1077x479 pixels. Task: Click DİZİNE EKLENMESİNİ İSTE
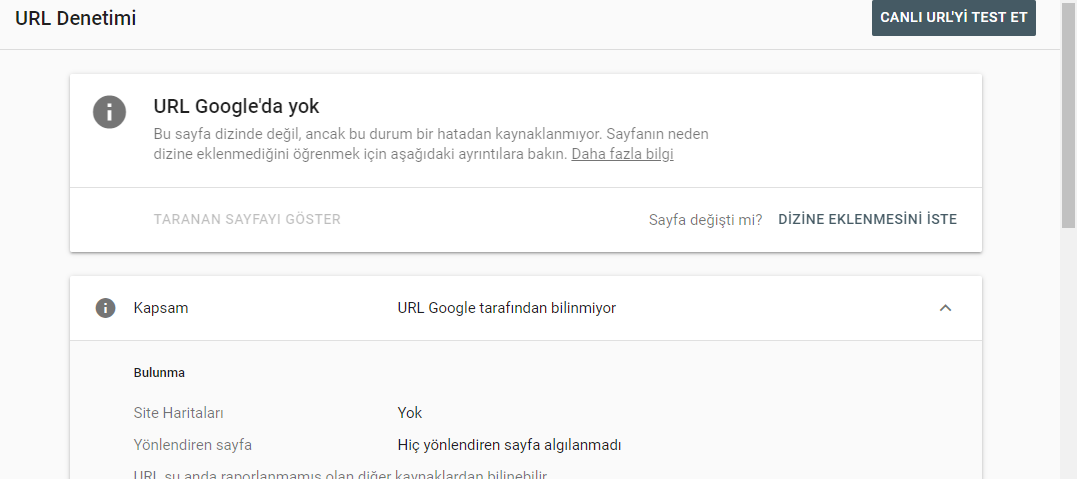tap(868, 219)
